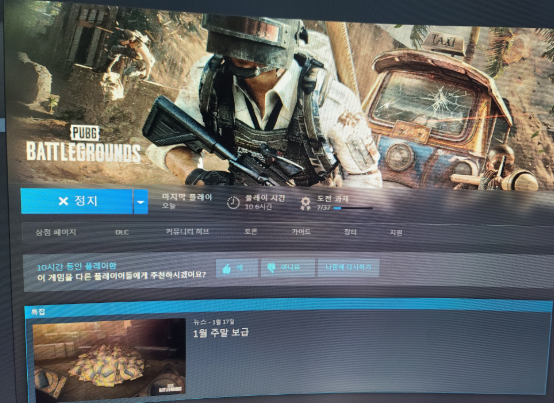This screenshot has width=554, height=403.
Task: Click the PUBG Battlegrounds logo on banner
Action: [x=83, y=144]
